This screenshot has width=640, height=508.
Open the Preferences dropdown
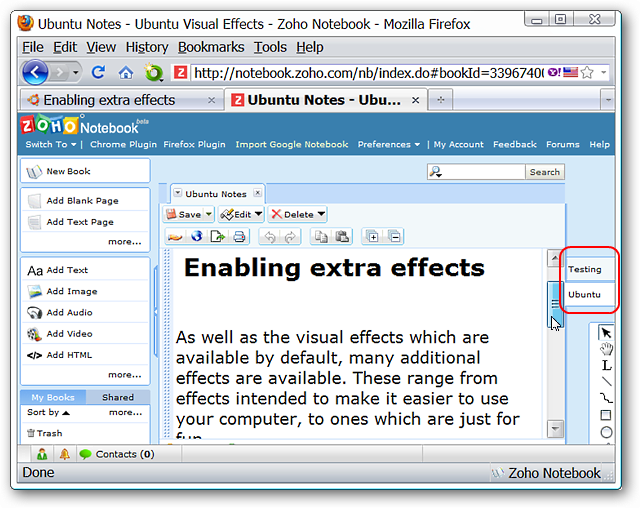389,144
